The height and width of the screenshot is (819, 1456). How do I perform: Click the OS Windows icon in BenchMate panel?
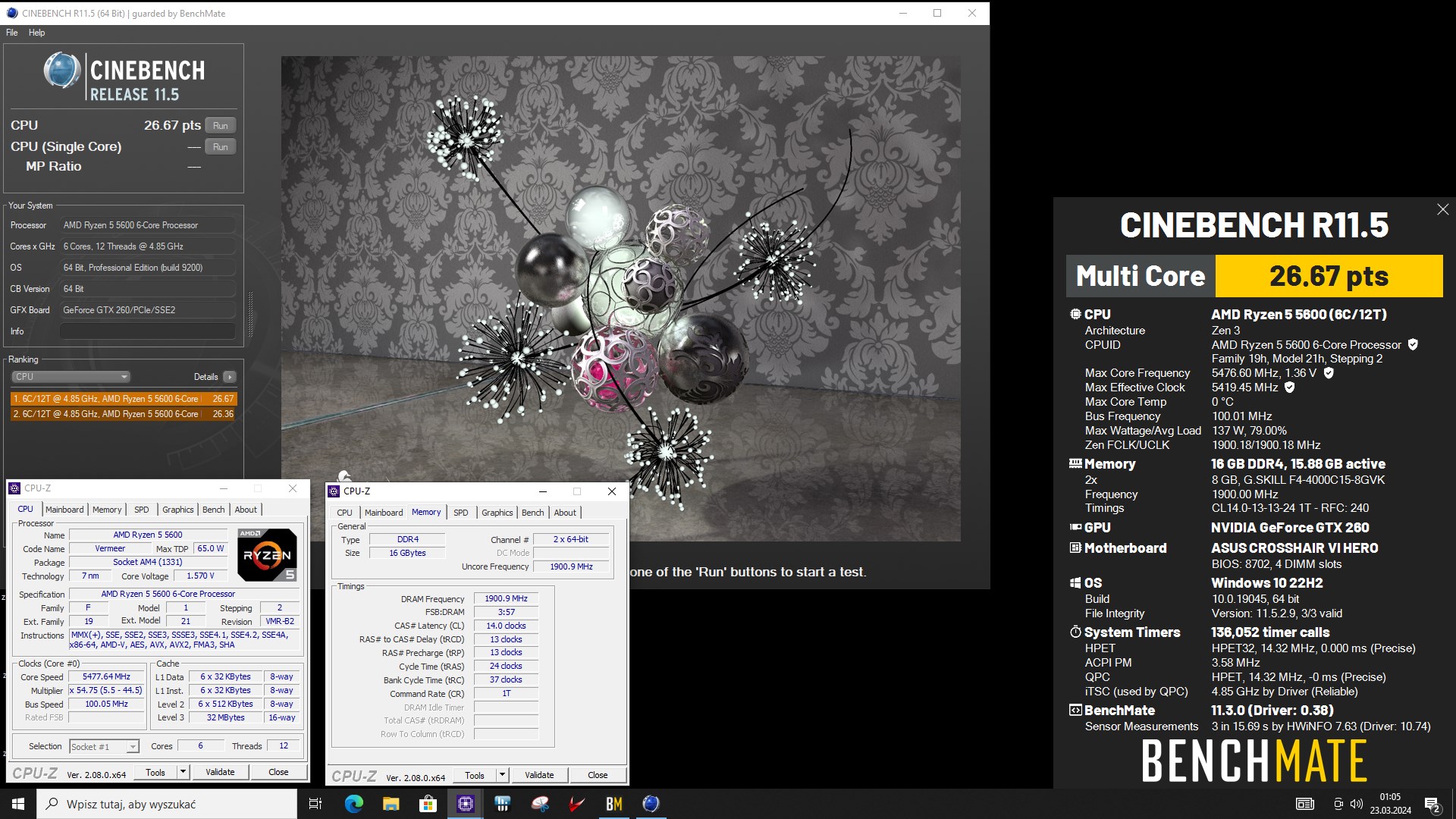click(x=1075, y=582)
